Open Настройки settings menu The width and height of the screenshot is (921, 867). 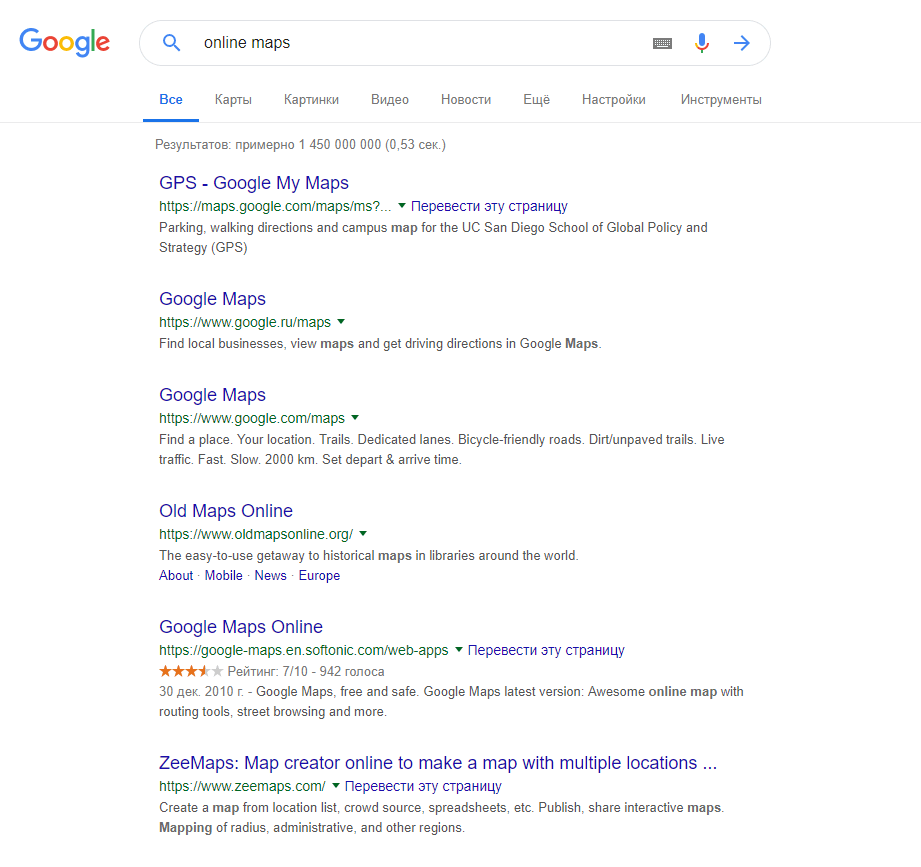613,100
